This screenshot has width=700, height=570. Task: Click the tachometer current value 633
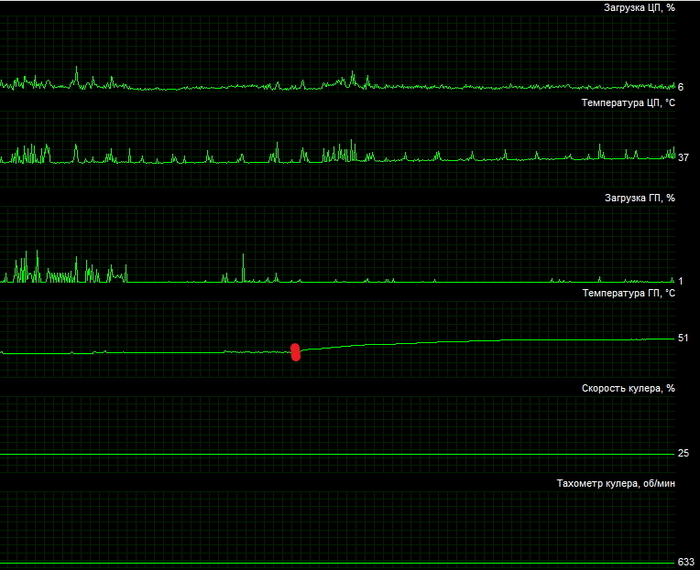[685, 561]
